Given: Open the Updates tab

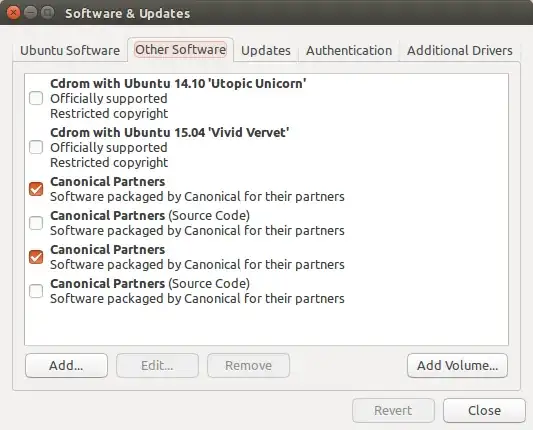Looking at the screenshot, I should [266, 50].
